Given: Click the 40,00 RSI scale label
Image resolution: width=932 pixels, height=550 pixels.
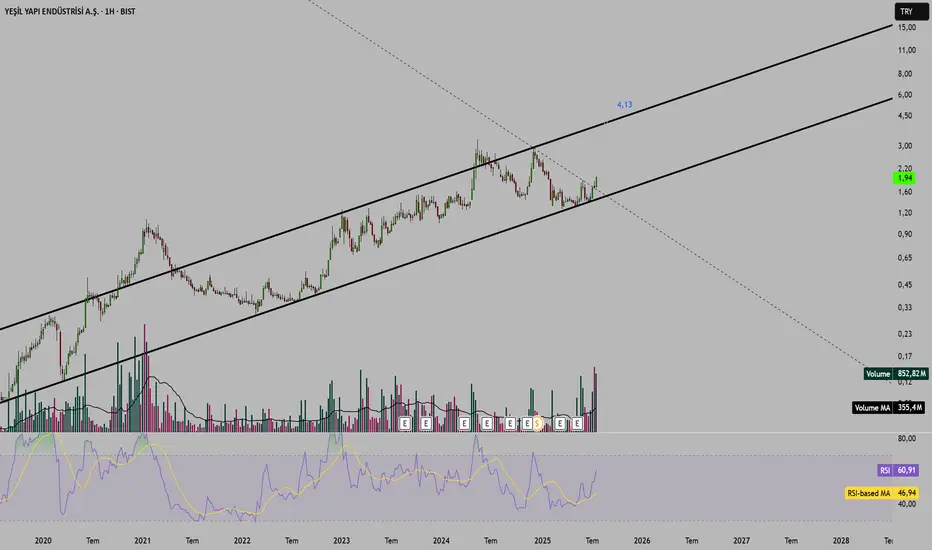Looking at the screenshot, I should tap(906, 504).
